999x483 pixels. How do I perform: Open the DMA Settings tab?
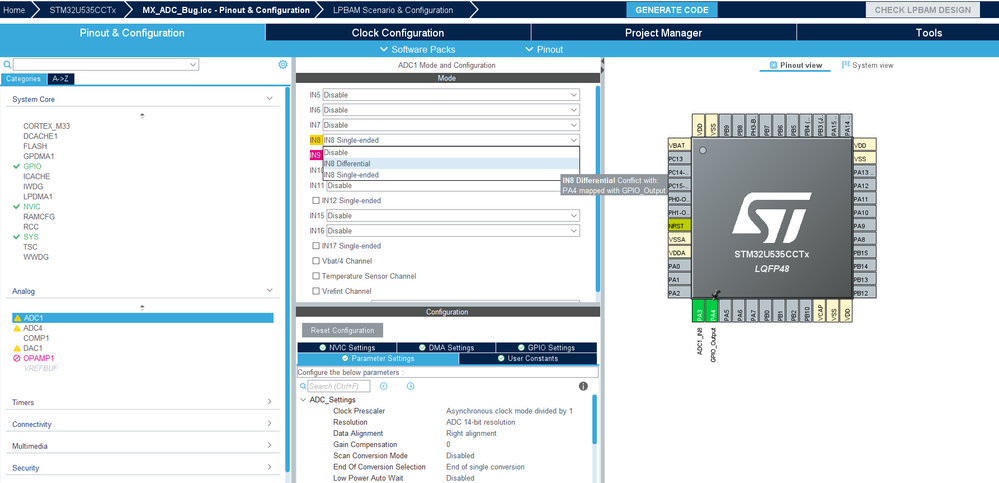pyautogui.click(x=446, y=347)
